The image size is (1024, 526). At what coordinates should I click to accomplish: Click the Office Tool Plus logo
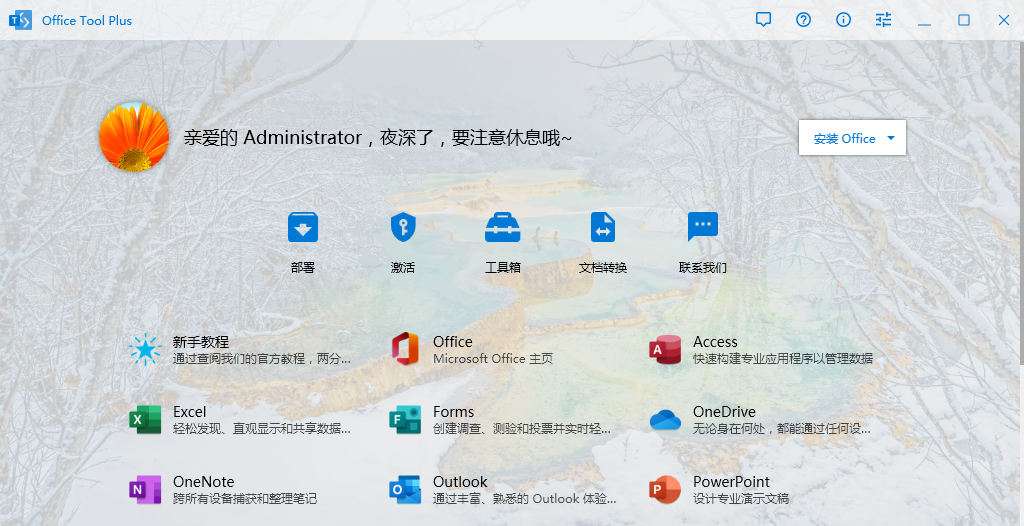tap(20, 20)
